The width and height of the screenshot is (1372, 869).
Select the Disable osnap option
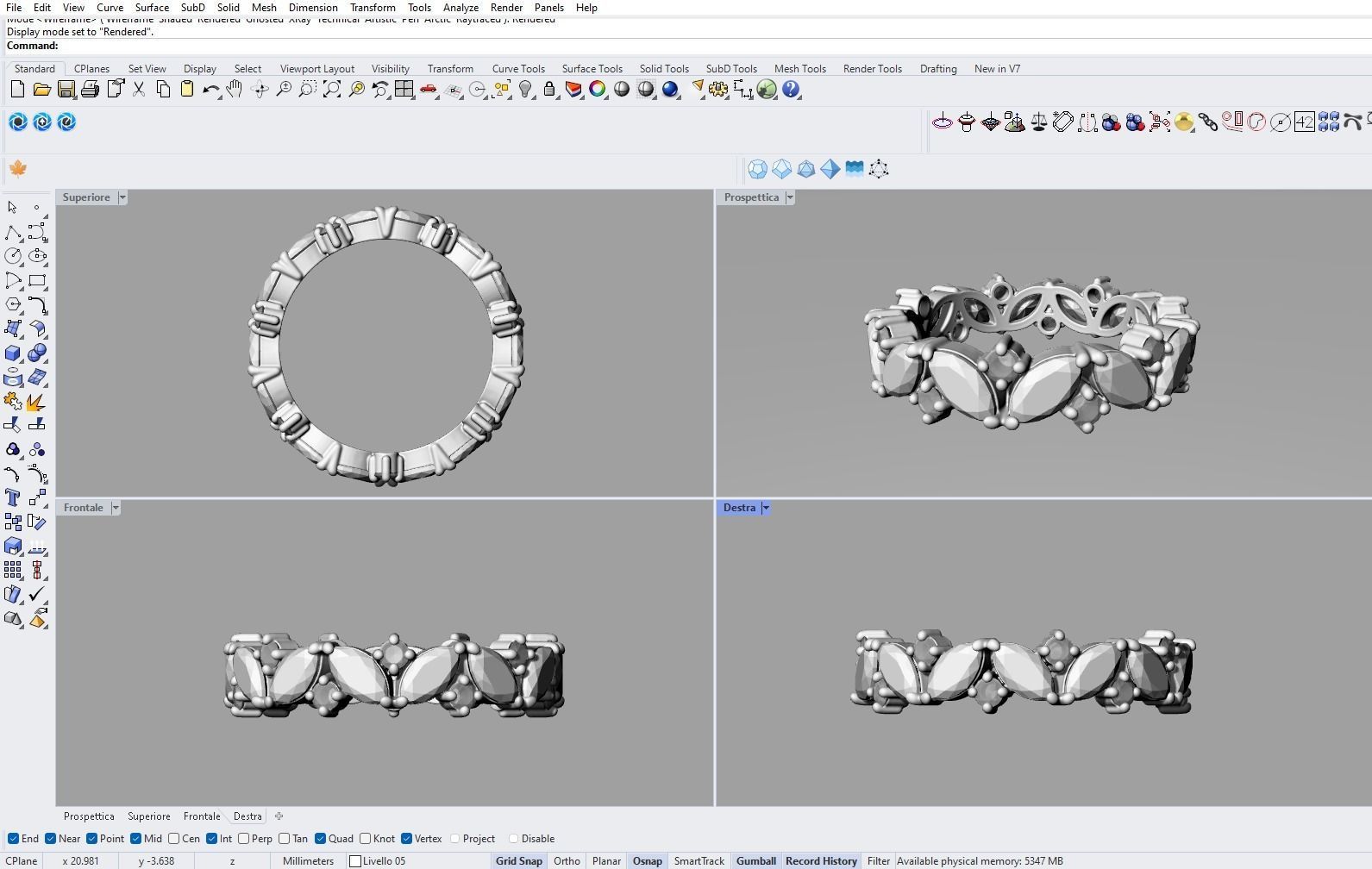click(x=514, y=839)
